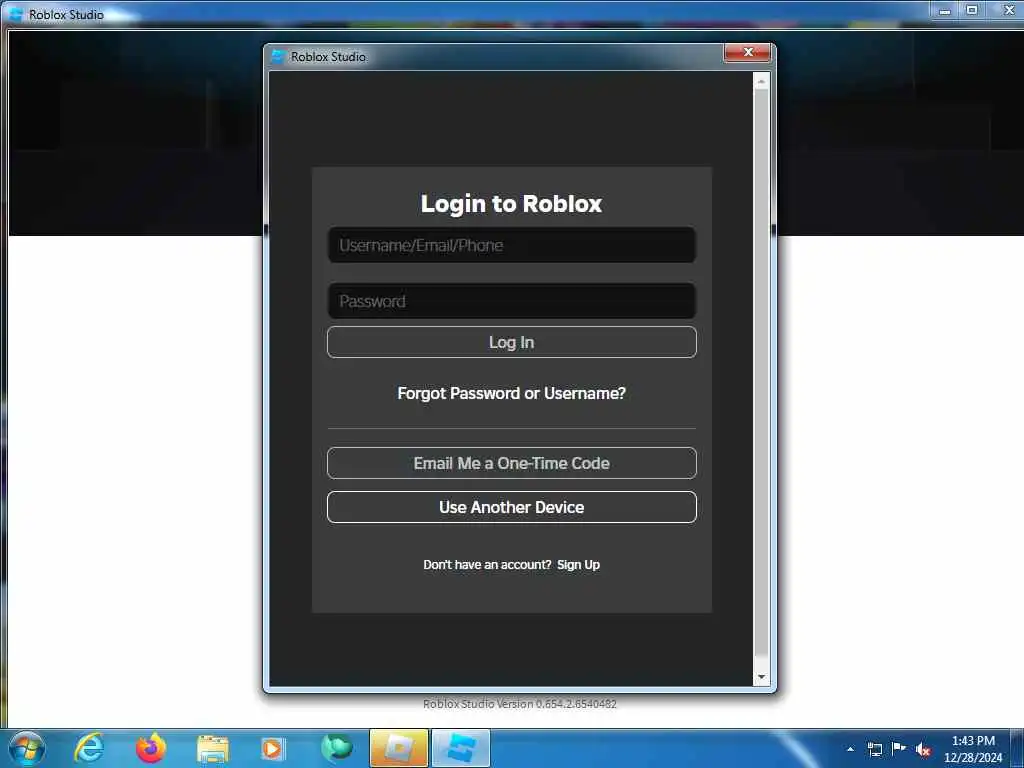Viewport: 1024px width, 768px height.
Task: Click the login dialog scrollbar up arrow
Action: click(x=761, y=81)
